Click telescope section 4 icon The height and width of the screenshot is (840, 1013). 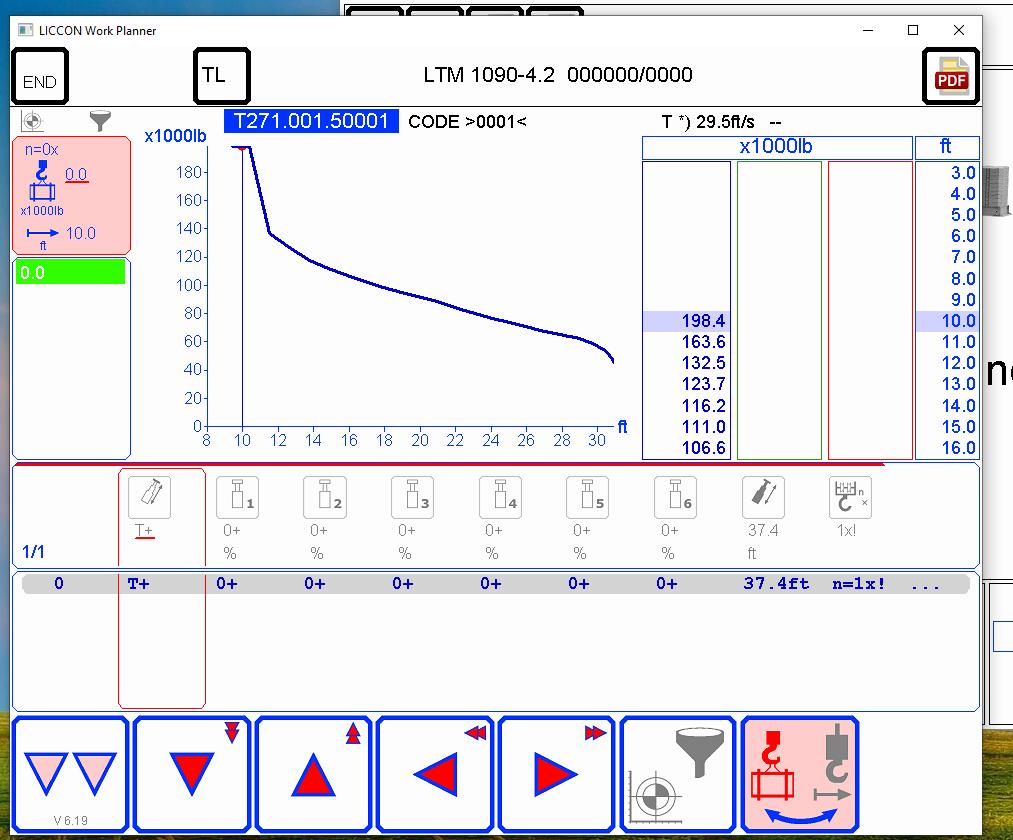pos(501,498)
